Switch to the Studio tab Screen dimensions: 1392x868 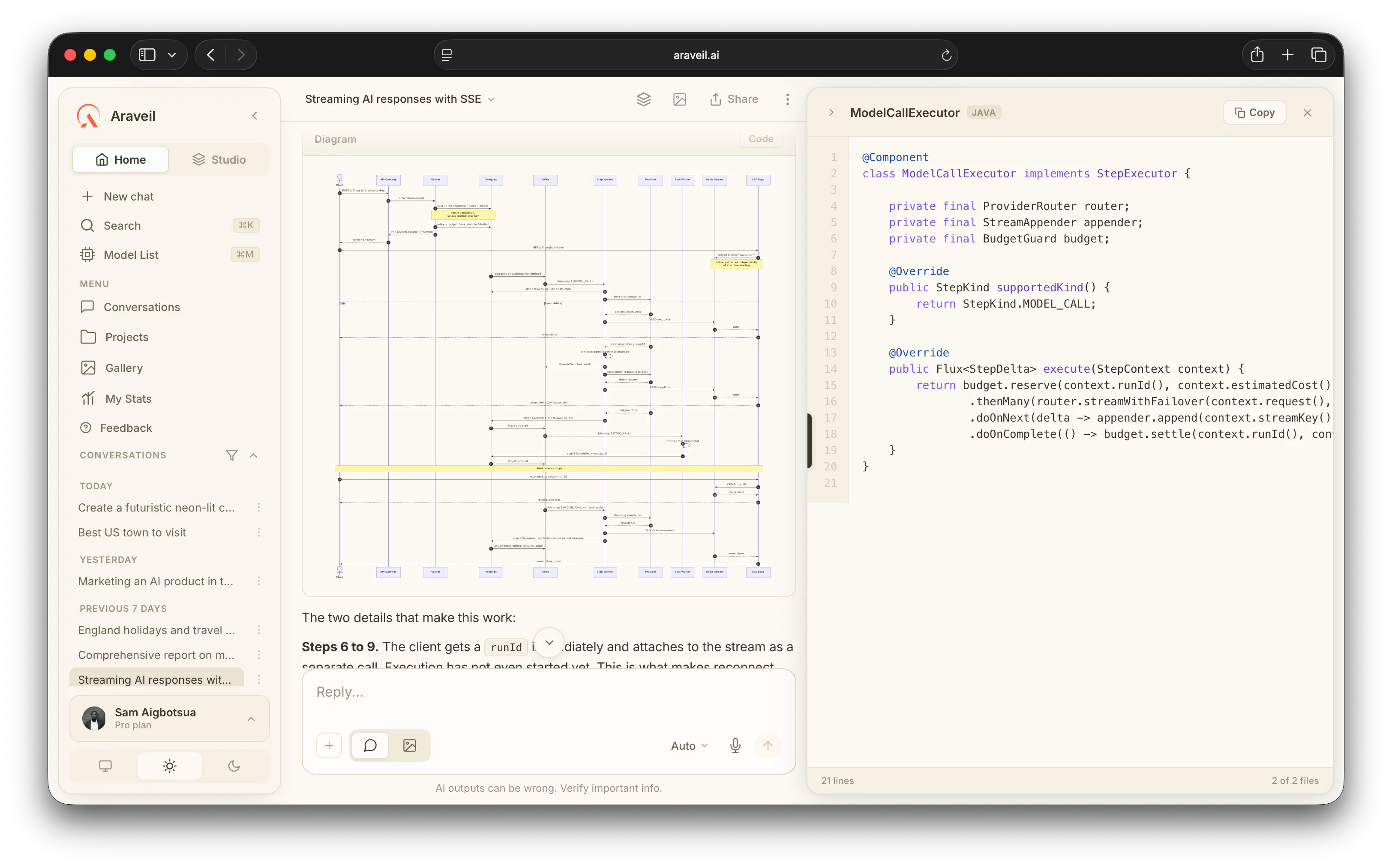click(219, 160)
